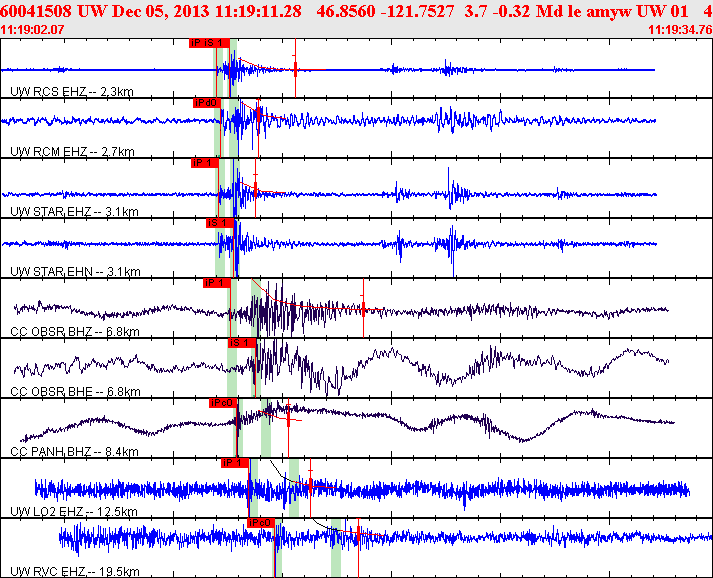
Task: Select the 'iP 1' pick flag on LO2 EHZ
Action: coord(235,463)
